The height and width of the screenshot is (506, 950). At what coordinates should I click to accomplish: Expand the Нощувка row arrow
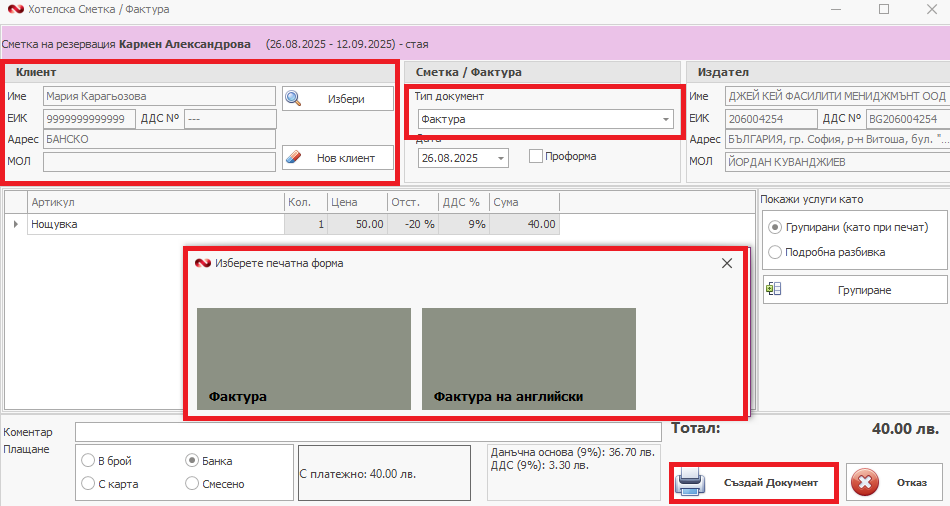pyautogui.click(x=15, y=224)
